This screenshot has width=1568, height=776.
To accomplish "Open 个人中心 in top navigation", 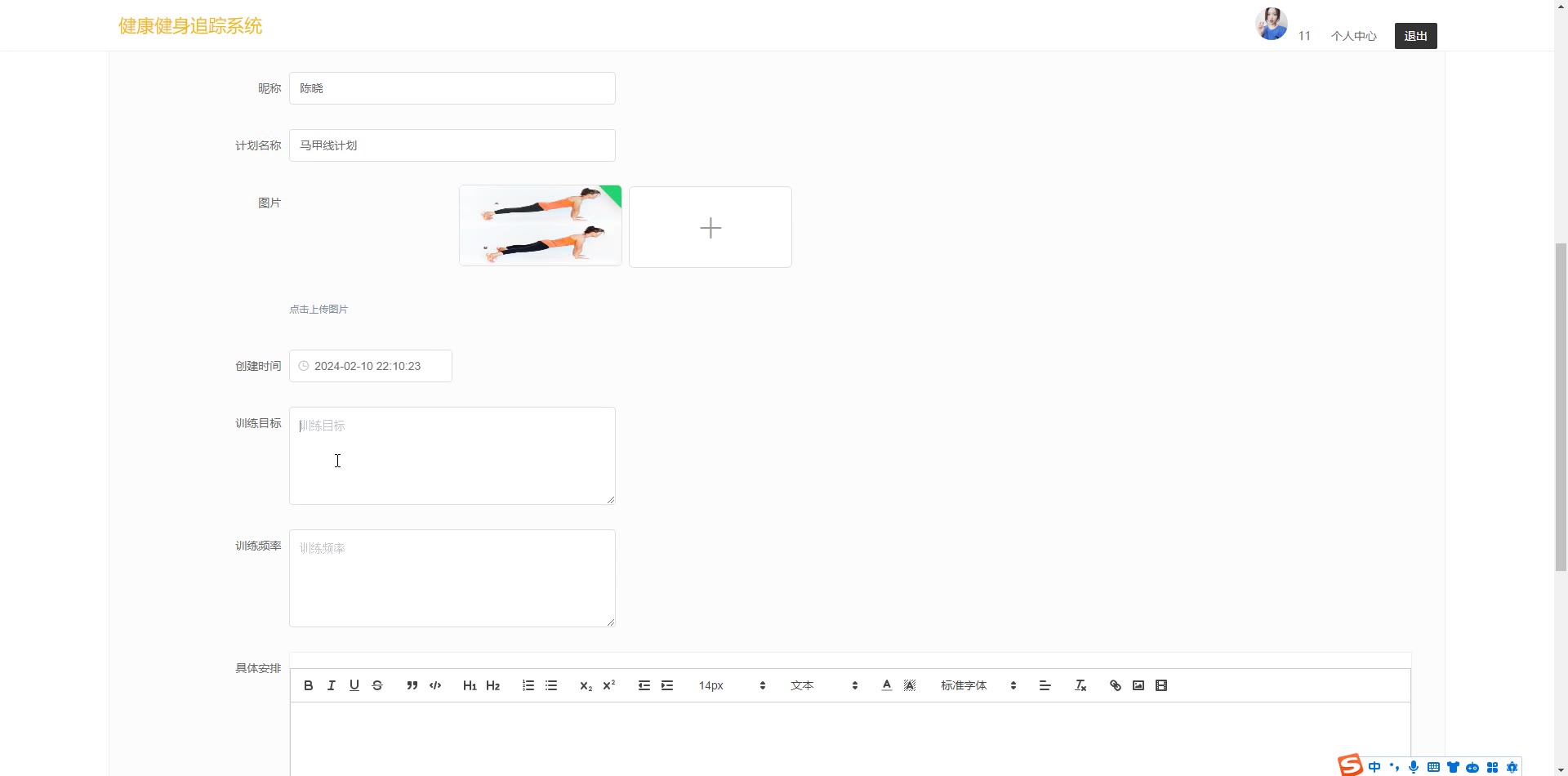I will tap(1353, 36).
